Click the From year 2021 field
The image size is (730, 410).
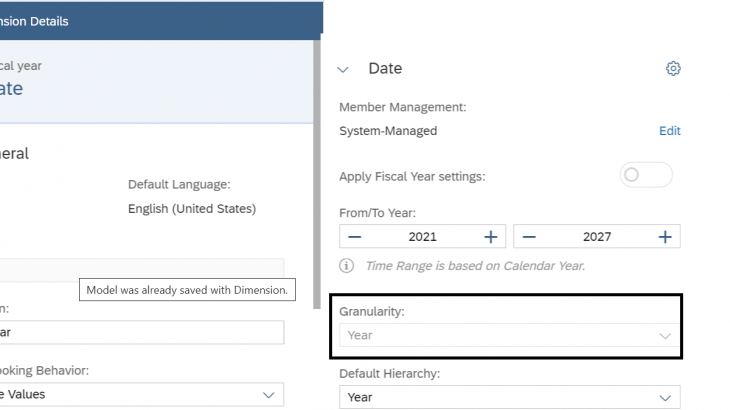pyautogui.click(x=422, y=237)
